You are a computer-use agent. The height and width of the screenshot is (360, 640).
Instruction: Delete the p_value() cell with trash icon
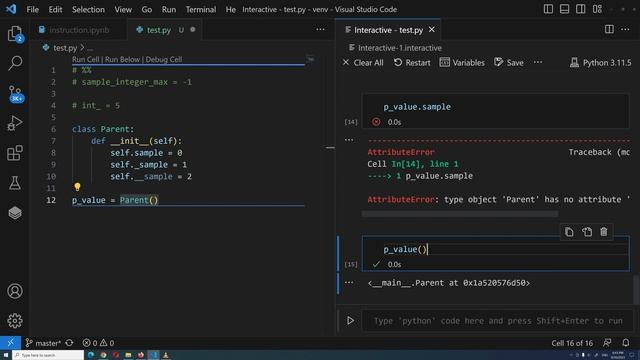604,232
